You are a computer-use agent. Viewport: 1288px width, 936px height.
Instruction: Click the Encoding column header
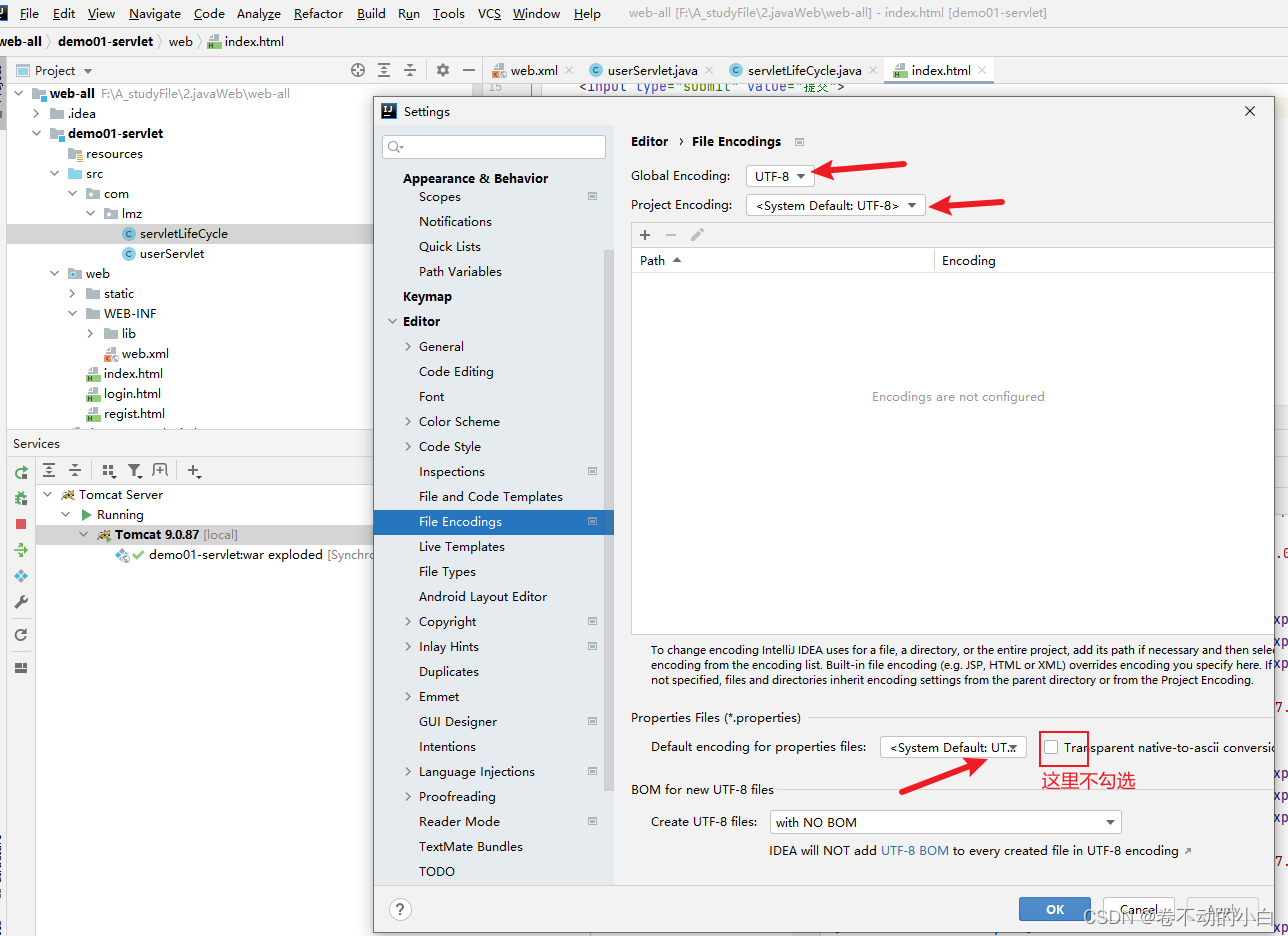pos(1104,260)
